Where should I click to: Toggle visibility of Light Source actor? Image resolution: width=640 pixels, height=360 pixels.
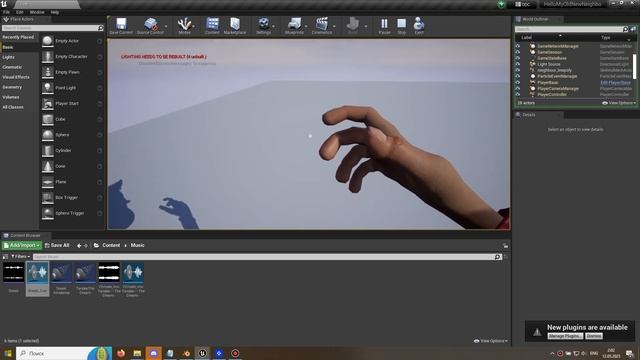(518, 64)
